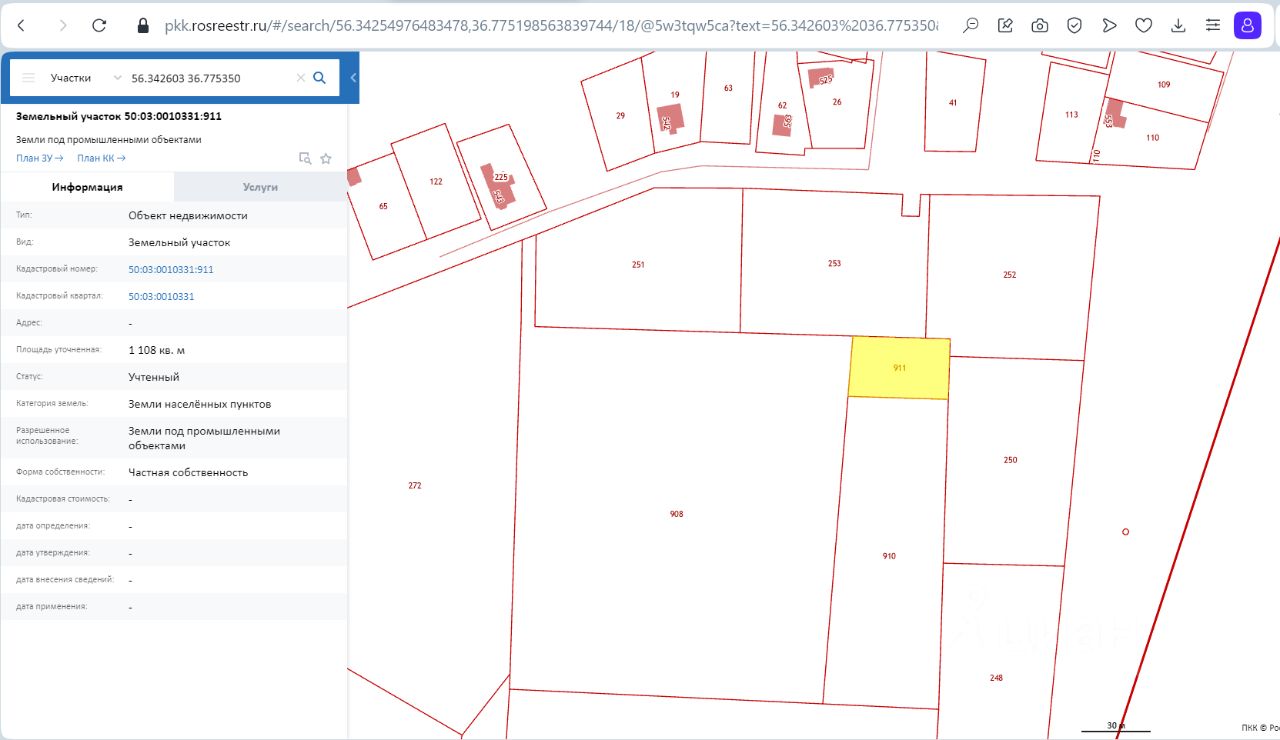Select the Информация tab
This screenshot has width=1280, height=740.
[87, 187]
